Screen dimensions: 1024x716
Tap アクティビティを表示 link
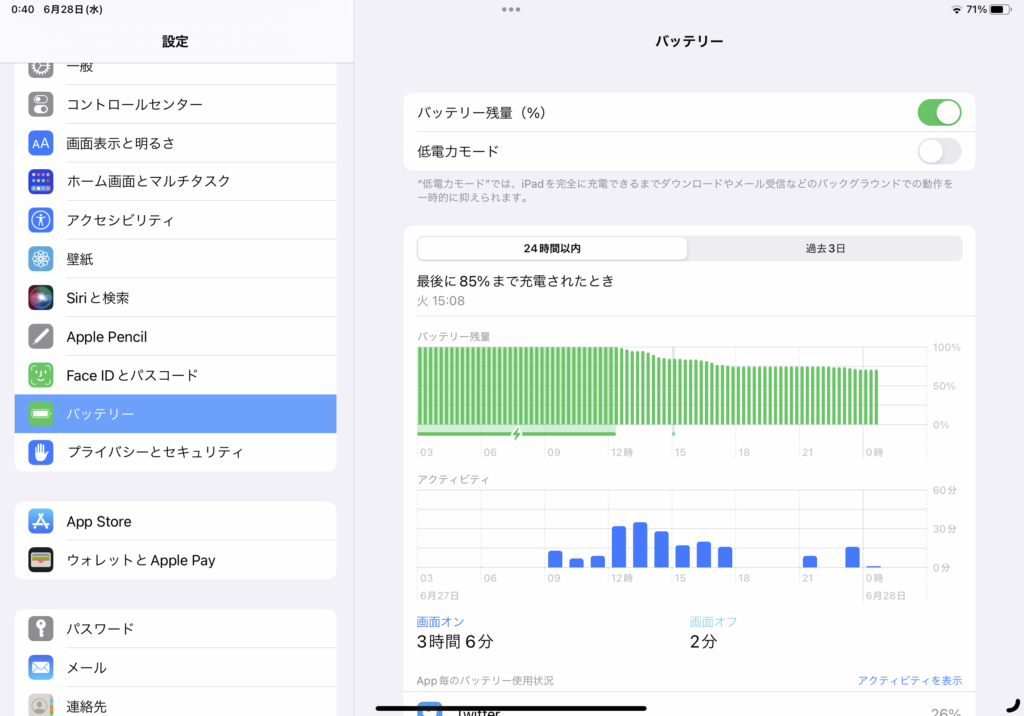click(909, 681)
